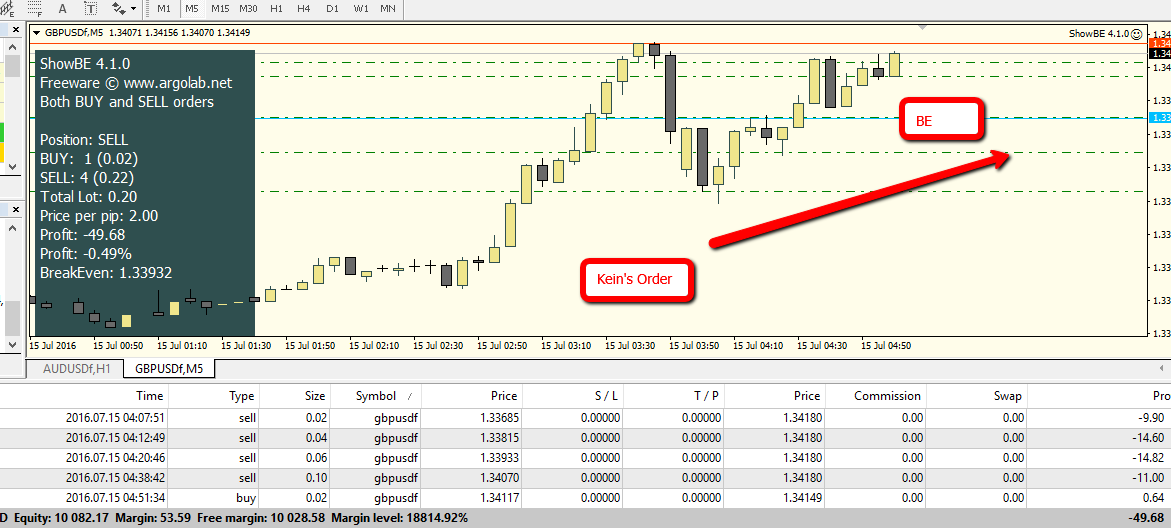Viewport: 1171px width, 528px height.
Task: Open the AUDUSDf,H1 chart tab
Action: click(x=78, y=368)
